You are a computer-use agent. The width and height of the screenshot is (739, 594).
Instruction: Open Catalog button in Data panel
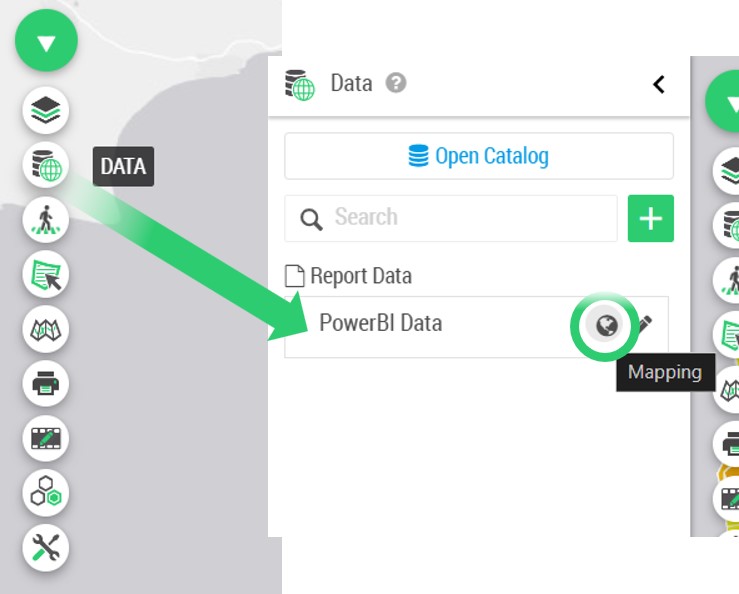pyautogui.click(x=479, y=156)
